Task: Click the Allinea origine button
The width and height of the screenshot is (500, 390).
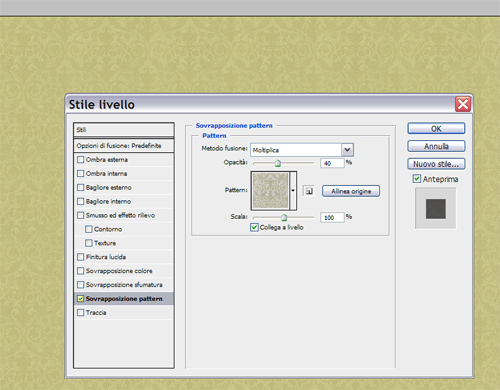Action: coord(351,191)
